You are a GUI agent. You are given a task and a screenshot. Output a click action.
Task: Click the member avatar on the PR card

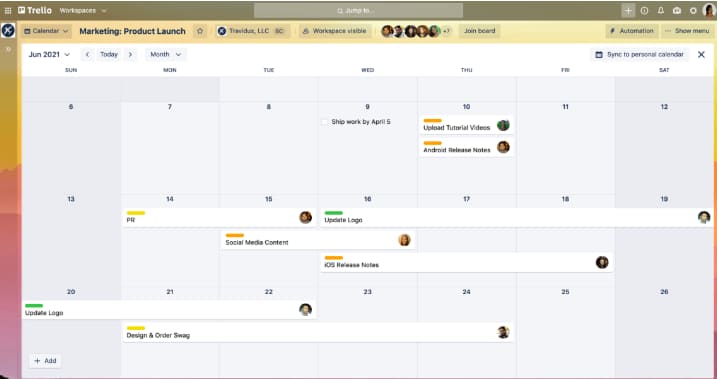(305, 217)
